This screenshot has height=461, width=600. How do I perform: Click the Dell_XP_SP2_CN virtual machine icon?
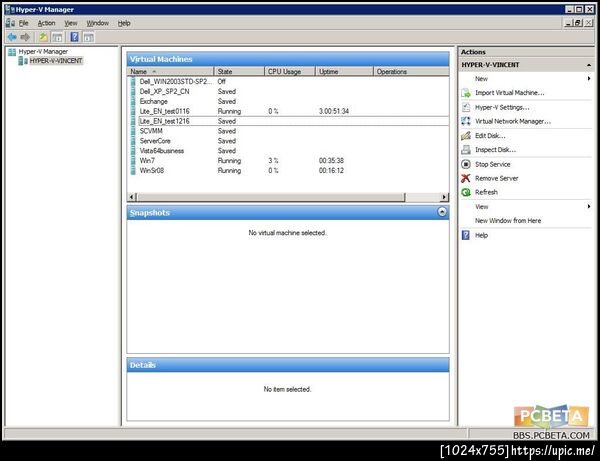(133, 91)
